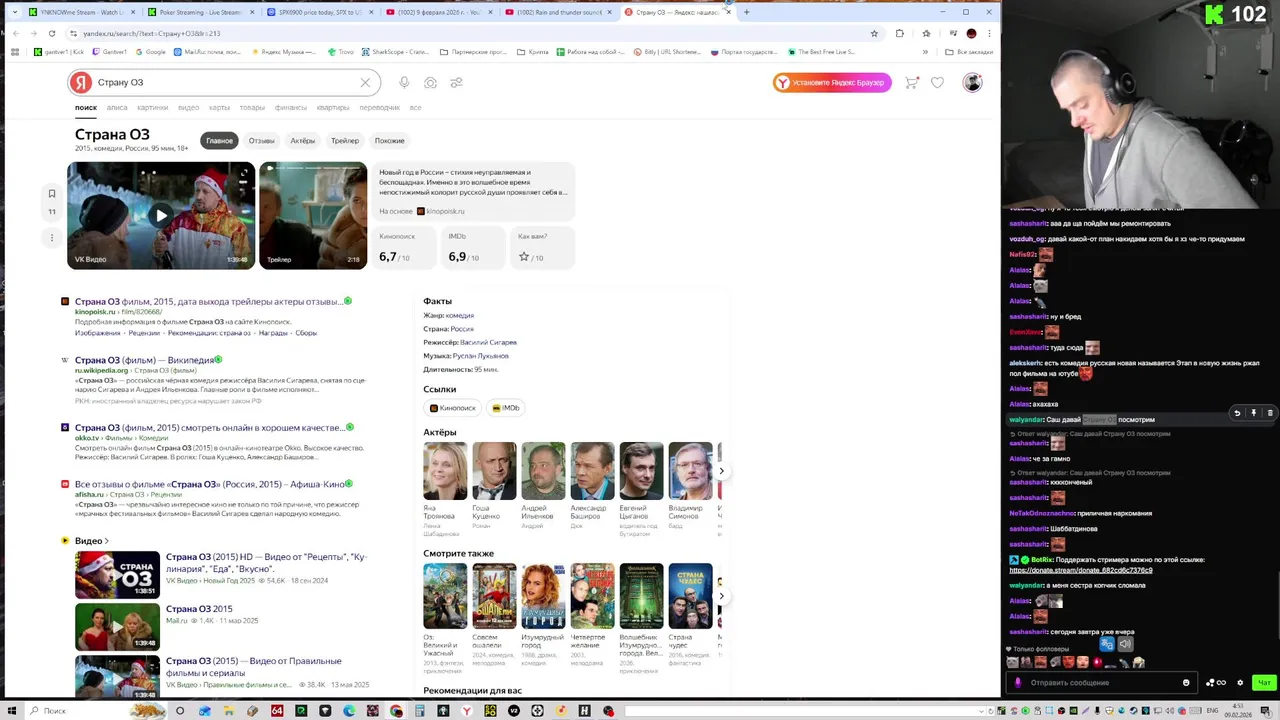Open the IMDb link chip
The width and height of the screenshot is (1280, 720).
pyautogui.click(x=506, y=408)
